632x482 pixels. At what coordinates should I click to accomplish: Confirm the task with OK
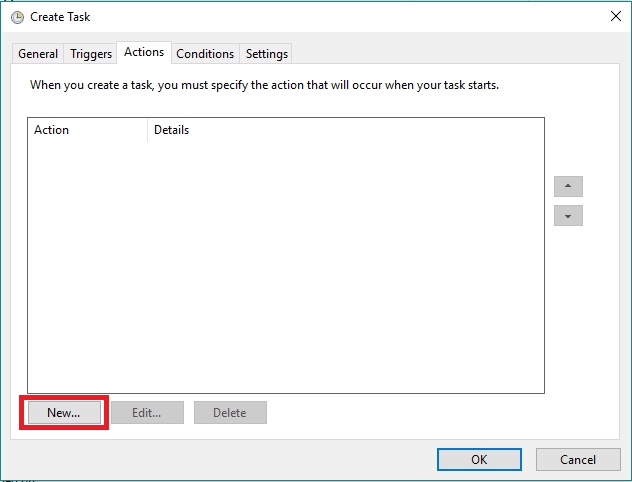pyautogui.click(x=479, y=459)
